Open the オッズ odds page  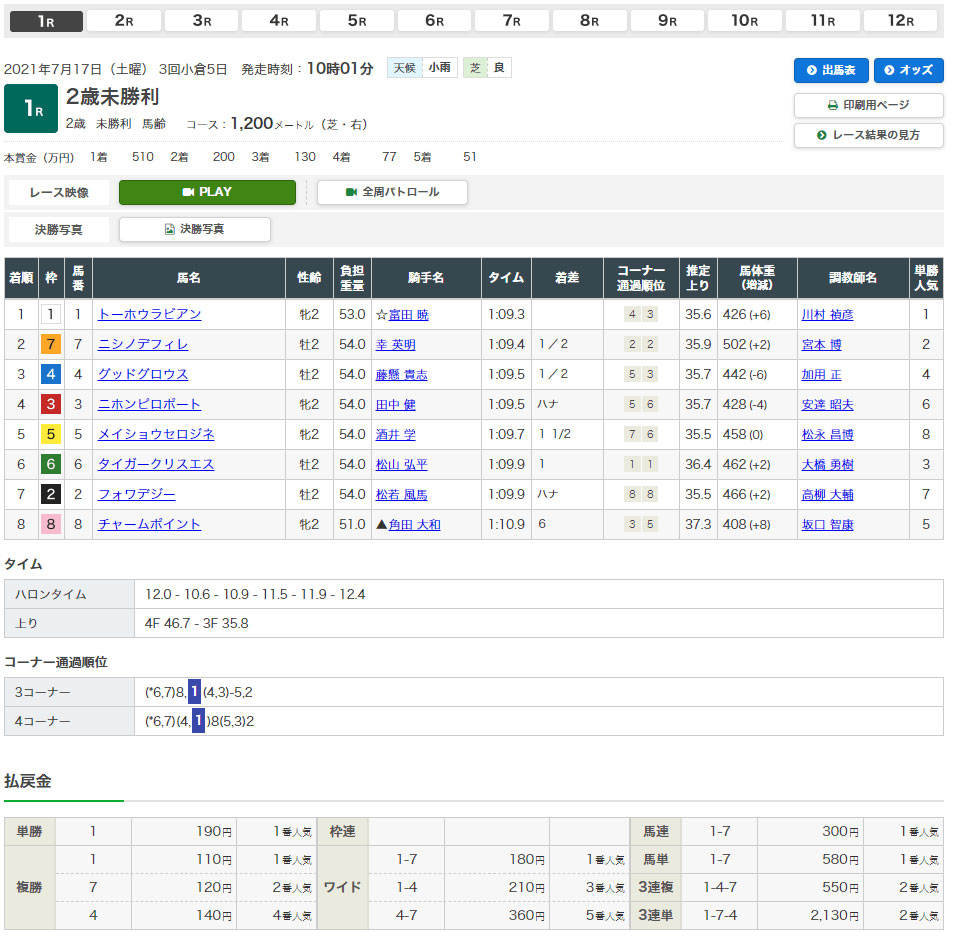(908, 70)
